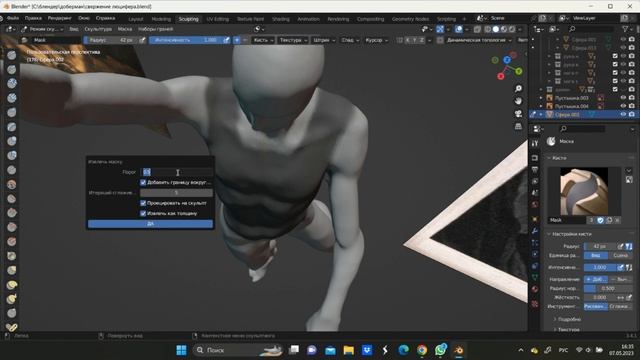The height and width of the screenshot is (360, 640).
Task: Open the Object Data properties tab
Action: pyautogui.click(x=535, y=277)
